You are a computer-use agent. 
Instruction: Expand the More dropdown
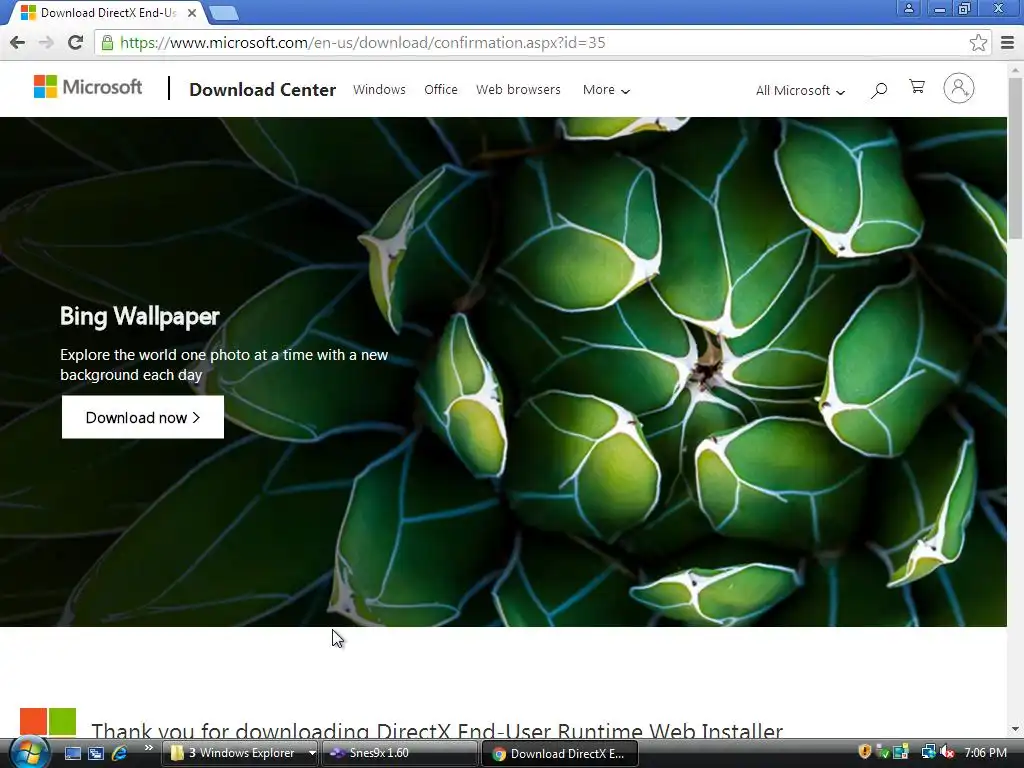(606, 90)
